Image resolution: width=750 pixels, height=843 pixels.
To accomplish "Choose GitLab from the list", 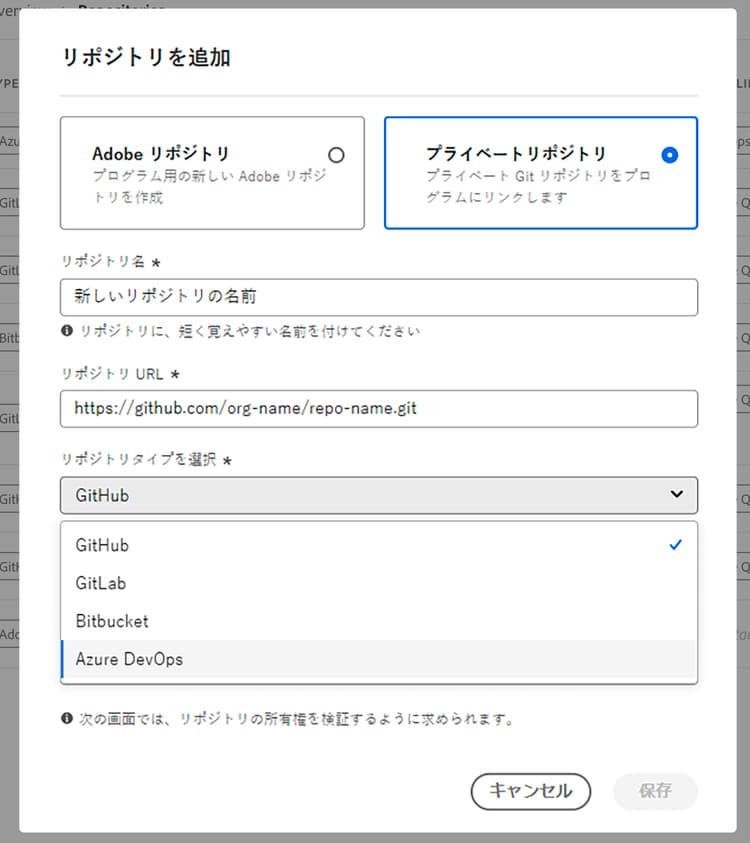I will click(379, 583).
